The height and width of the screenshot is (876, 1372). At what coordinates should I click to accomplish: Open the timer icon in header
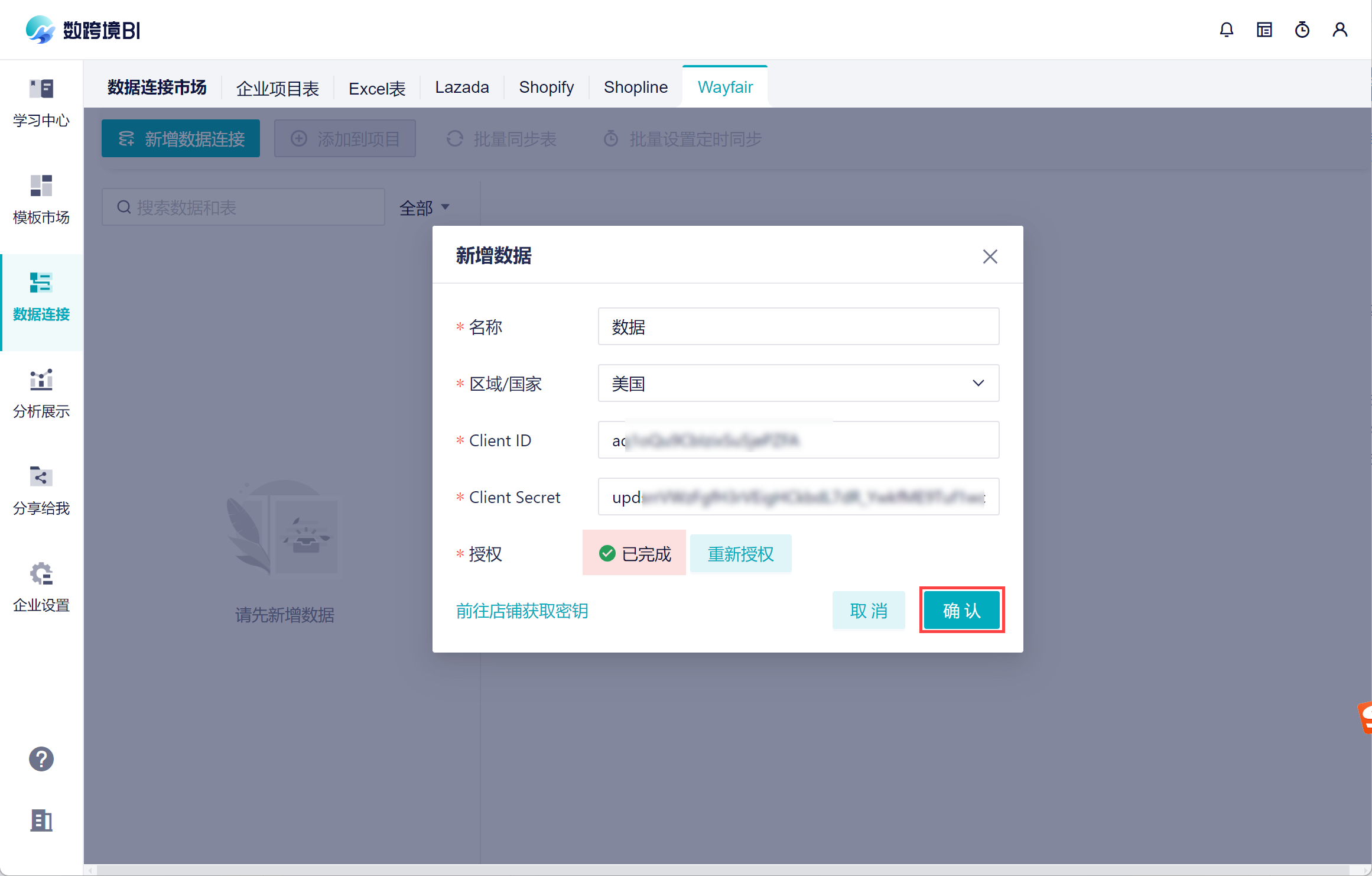pyautogui.click(x=1302, y=30)
